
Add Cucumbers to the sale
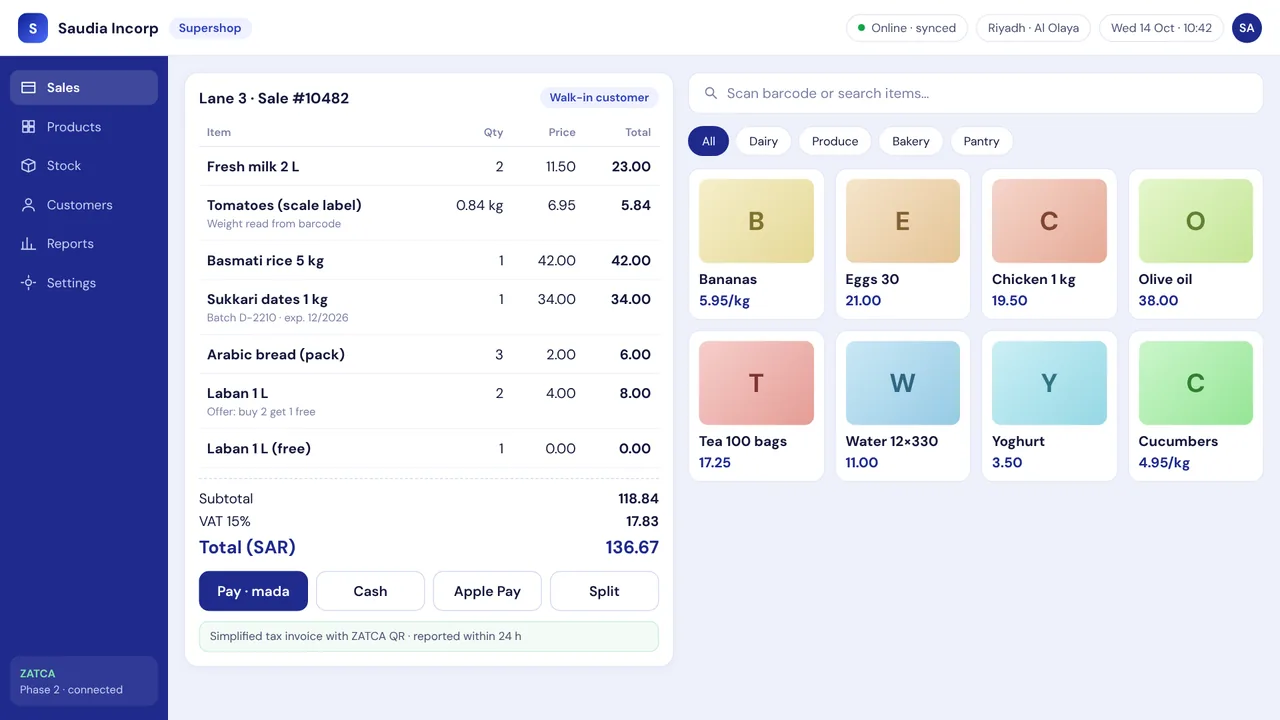click(1196, 406)
